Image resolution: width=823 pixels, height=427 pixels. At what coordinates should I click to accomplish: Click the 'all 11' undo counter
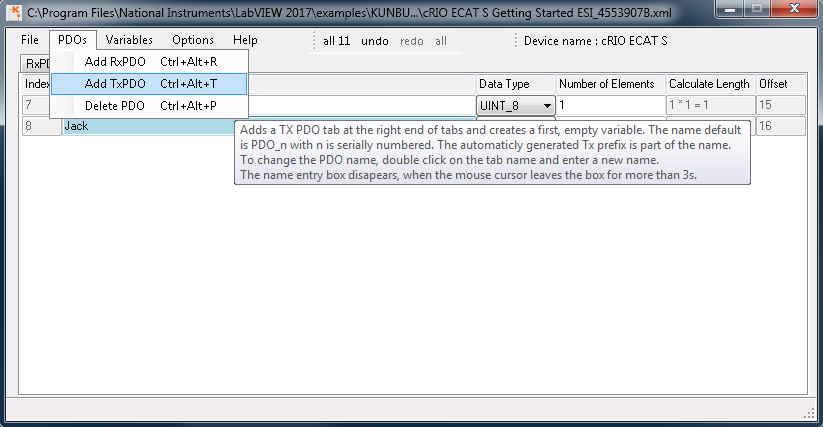tap(336, 41)
